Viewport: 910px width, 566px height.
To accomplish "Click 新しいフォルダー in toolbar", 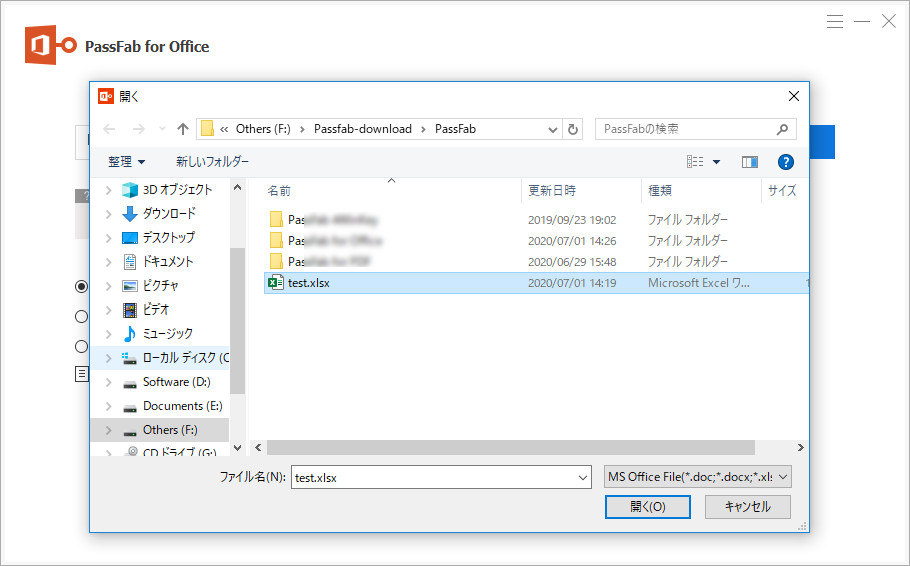I will tap(212, 162).
